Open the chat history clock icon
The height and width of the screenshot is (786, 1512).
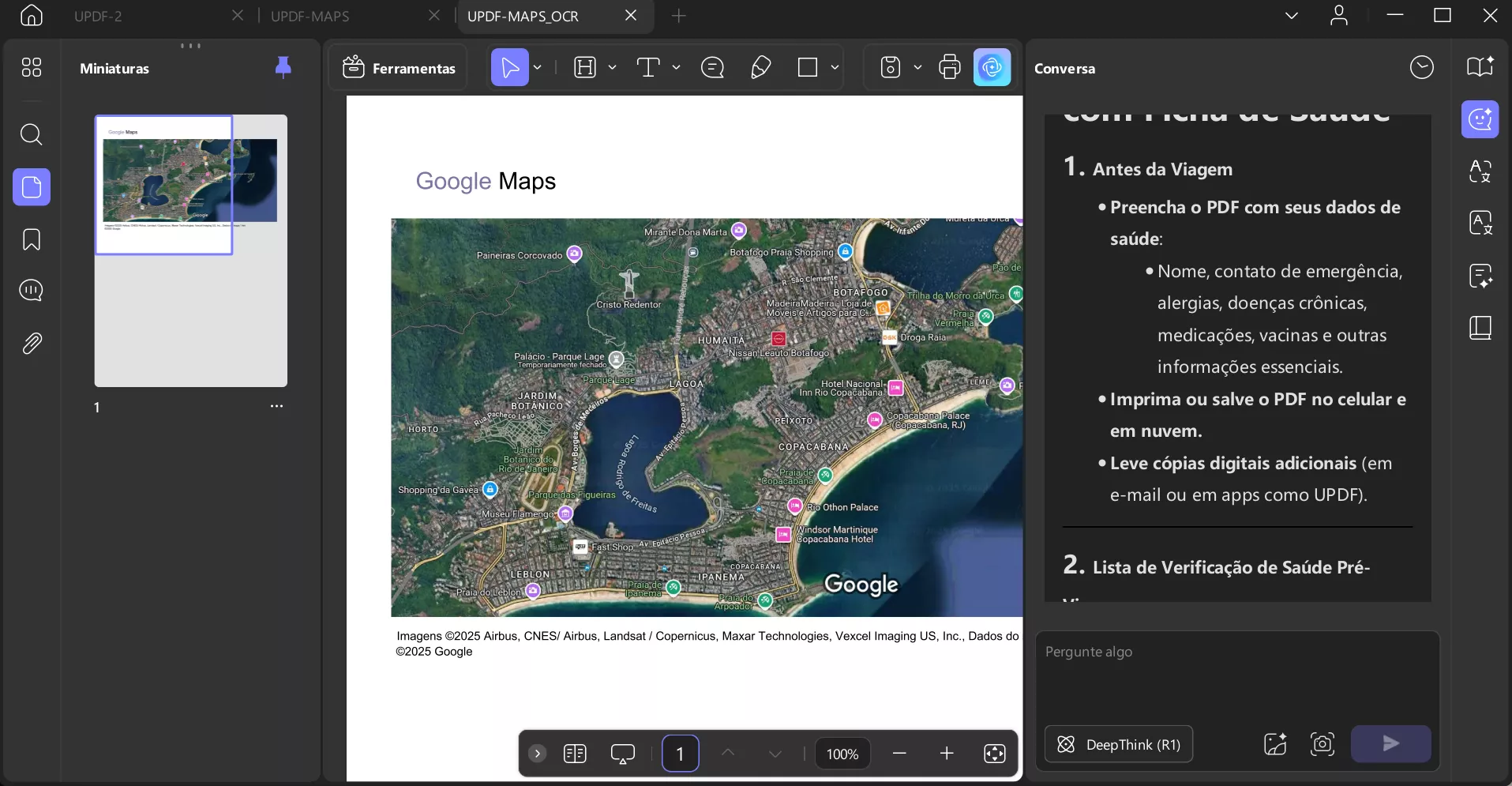tap(1422, 68)
